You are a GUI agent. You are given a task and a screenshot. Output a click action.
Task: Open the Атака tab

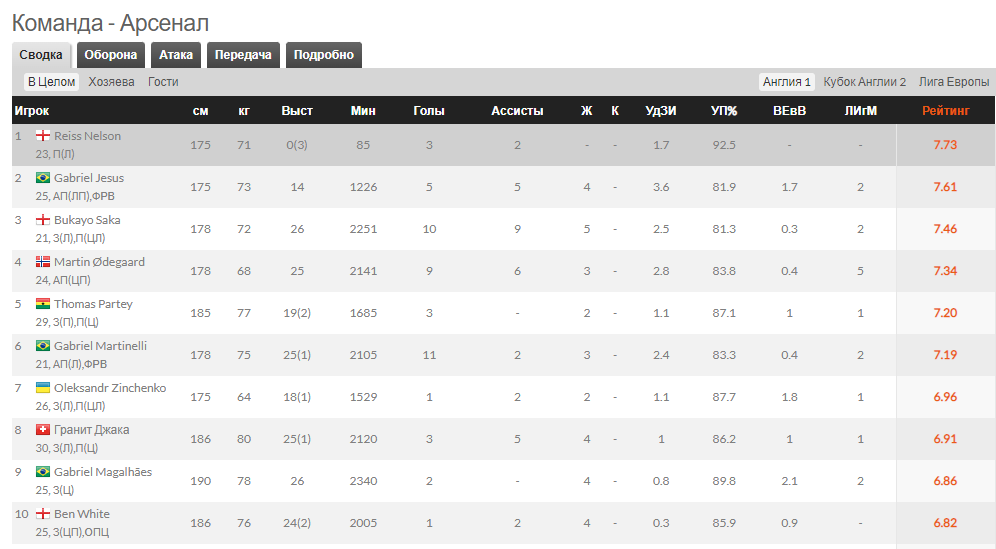[x=176, y=55]
